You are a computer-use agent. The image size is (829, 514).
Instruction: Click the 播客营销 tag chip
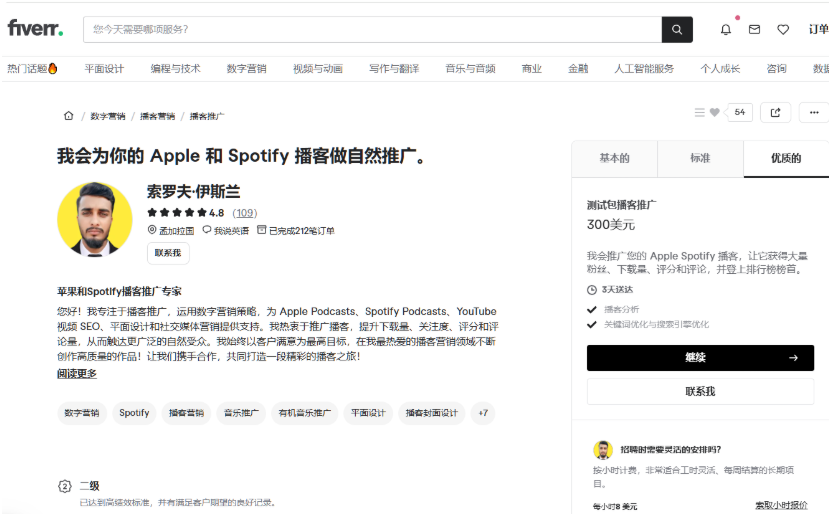point(186,413)
